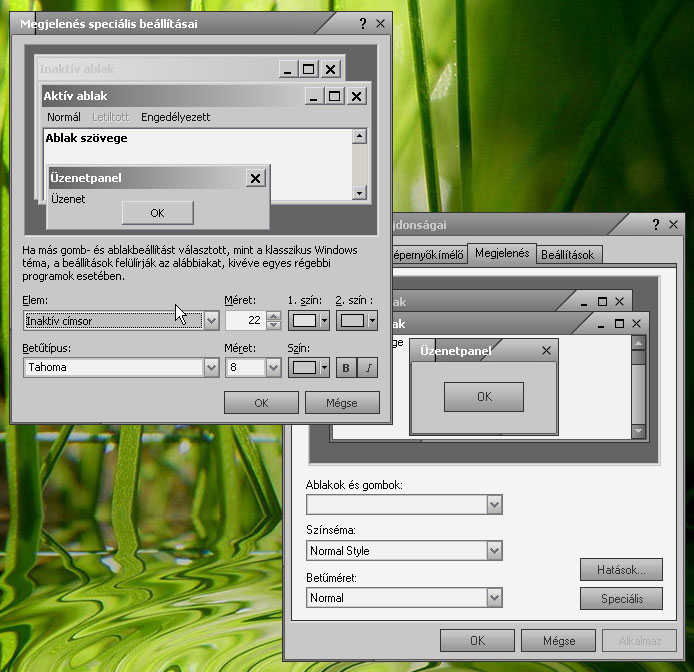Pick the 1. szín color swatch

pos(307,321)
